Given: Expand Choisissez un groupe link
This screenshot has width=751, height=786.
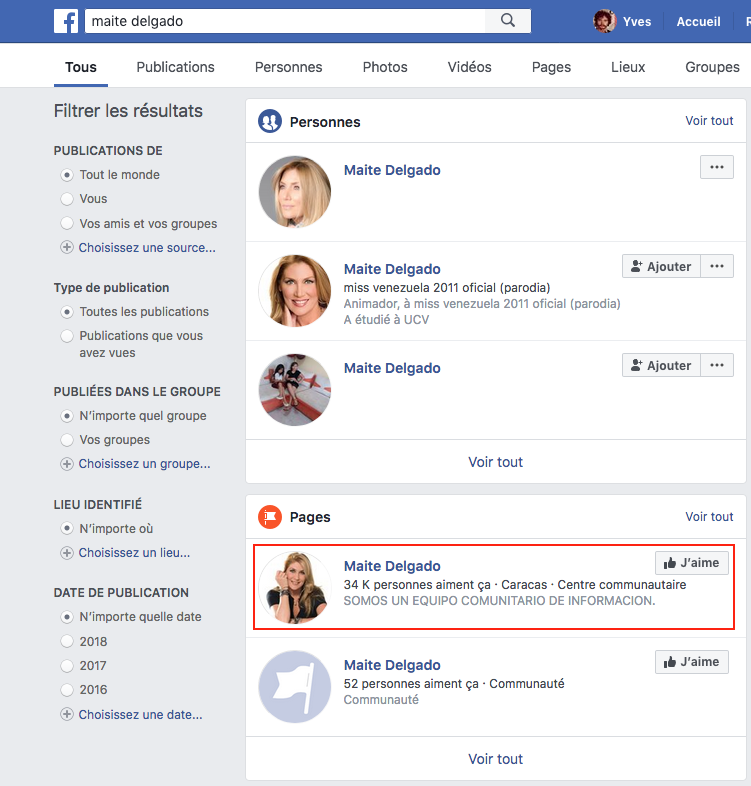Looking at the screenshot, I should [144, 464].
